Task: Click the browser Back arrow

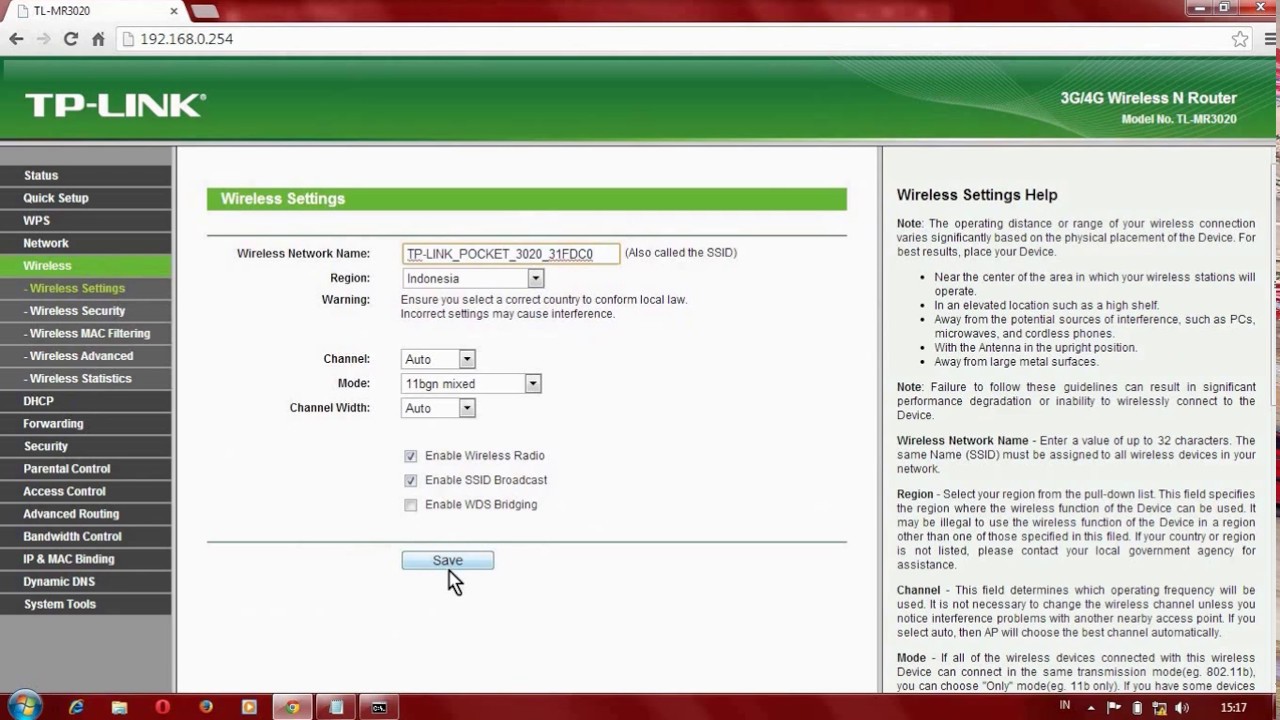Action: [x=16, y=39]
